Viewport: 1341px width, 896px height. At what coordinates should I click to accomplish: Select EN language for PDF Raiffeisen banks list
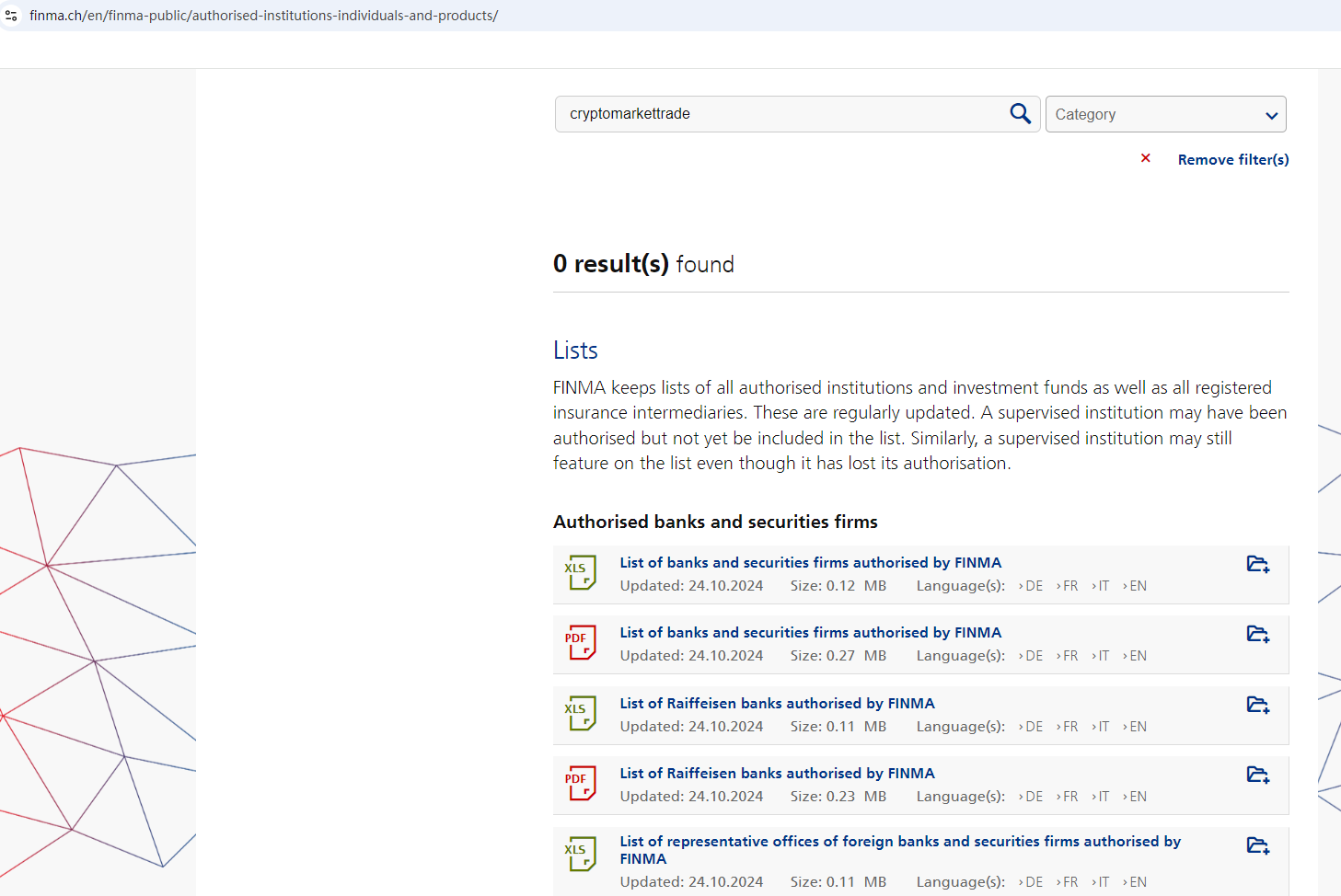[1135, 797]
